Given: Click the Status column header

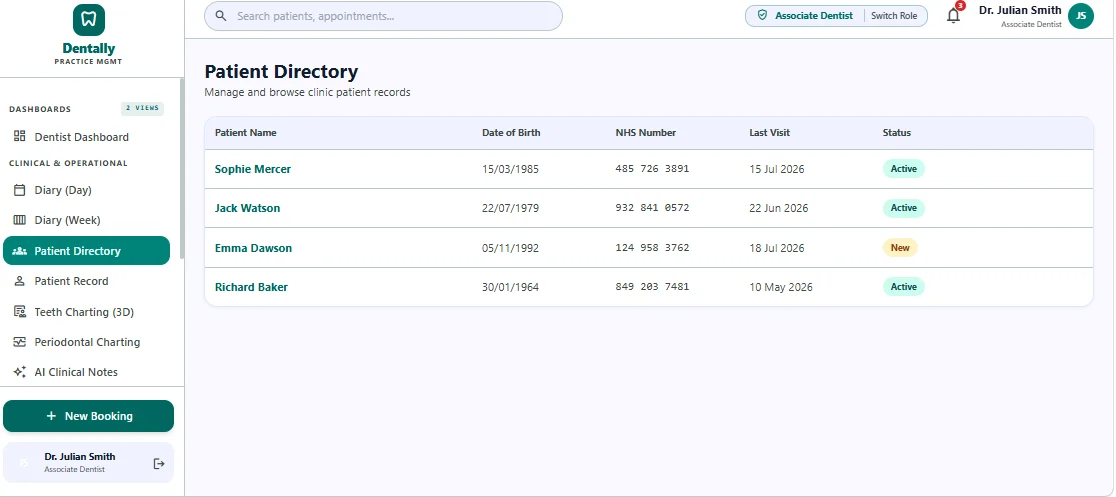Looking at the screenshot, I should 897,132.
